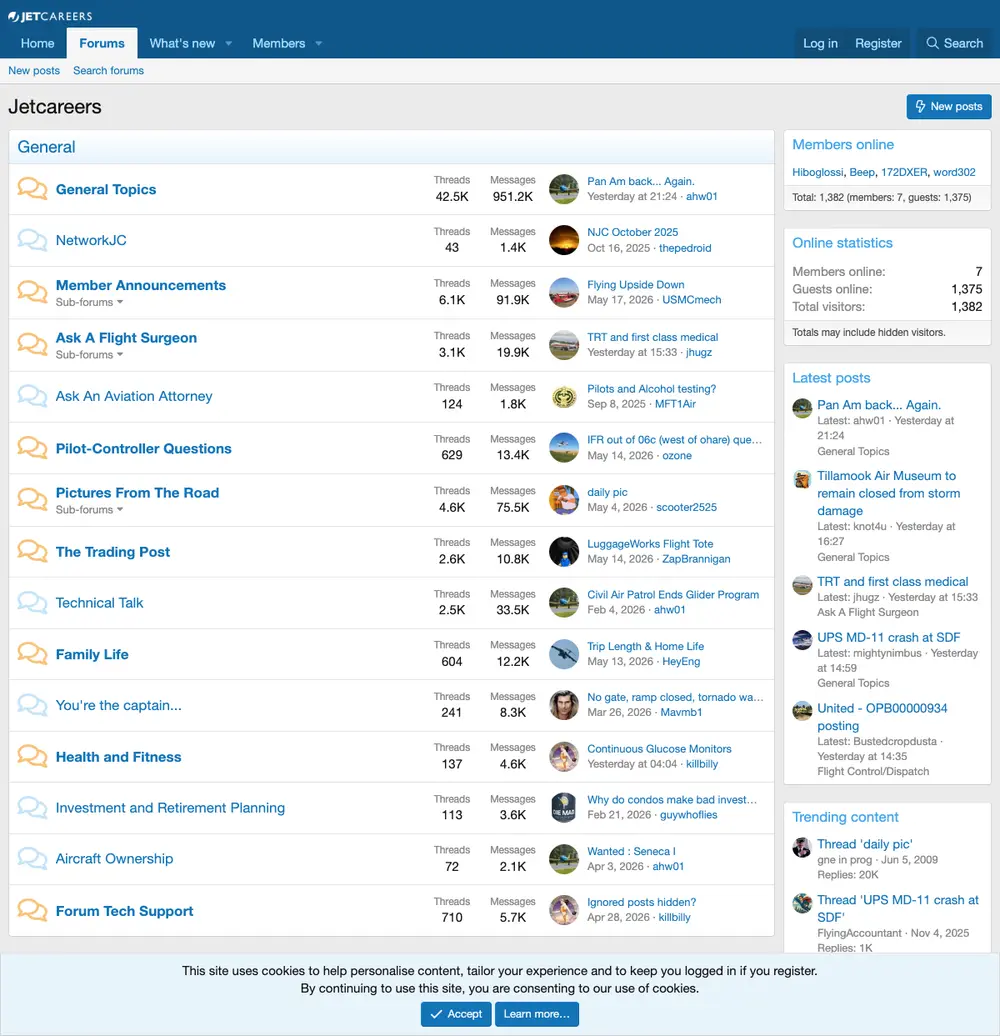
Task: Open the General Topics forum
Action: point(106,190)
